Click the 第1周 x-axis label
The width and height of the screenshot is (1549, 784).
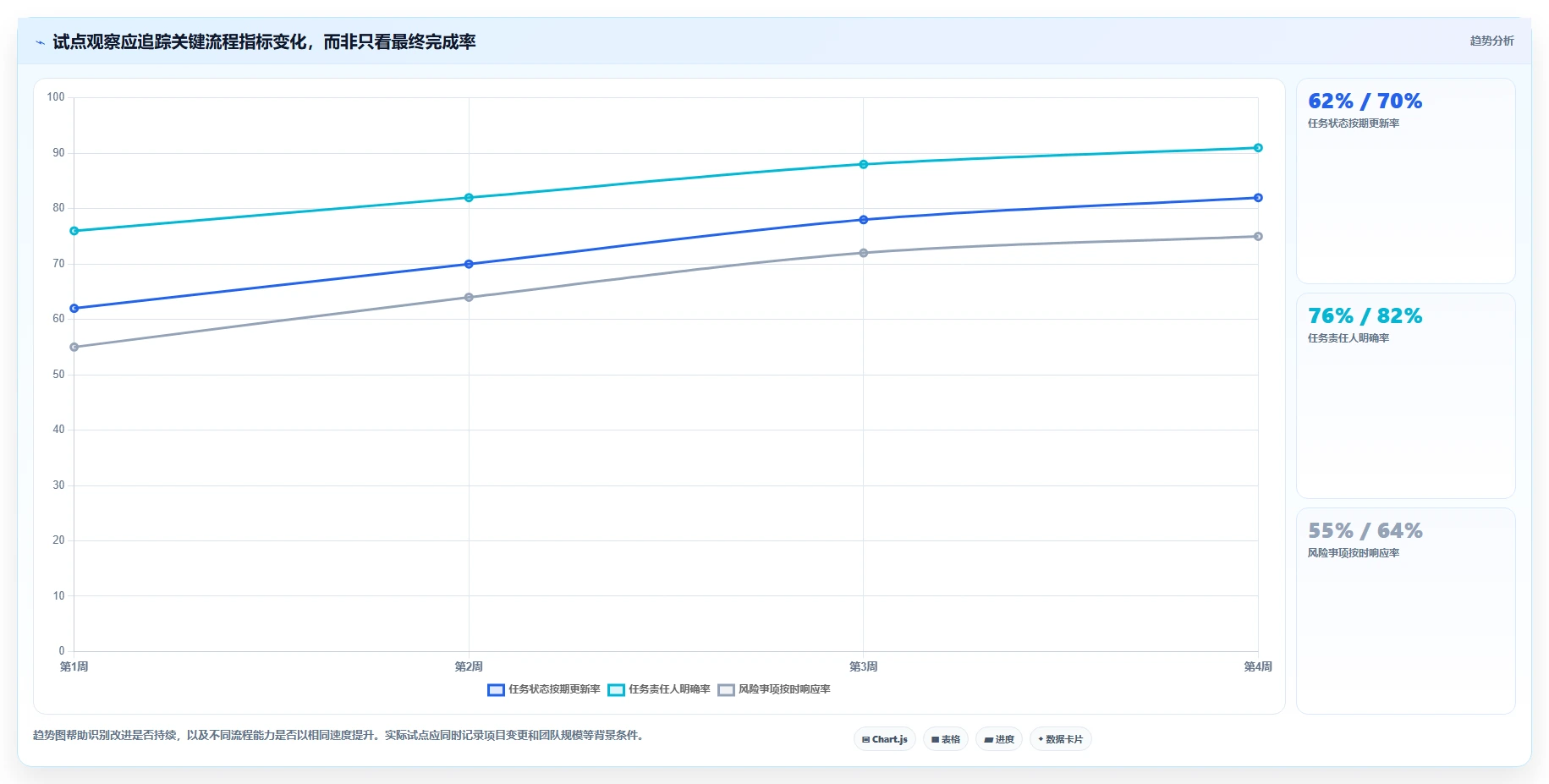[x=74, y=667]
